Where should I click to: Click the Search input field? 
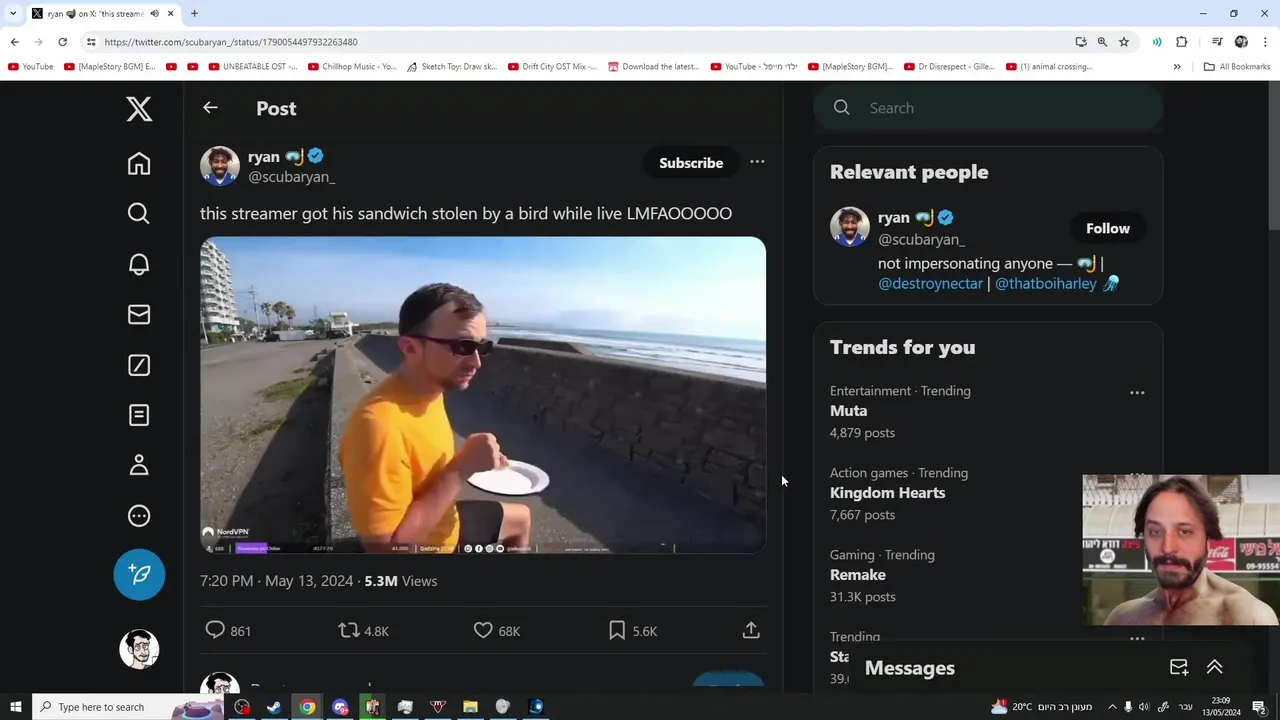point(1000,108)
